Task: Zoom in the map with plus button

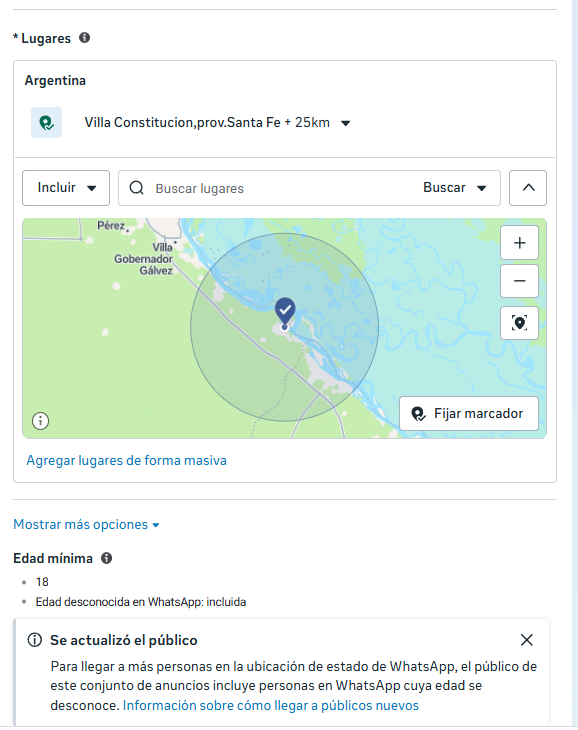Action: click(x=519, y=243)
